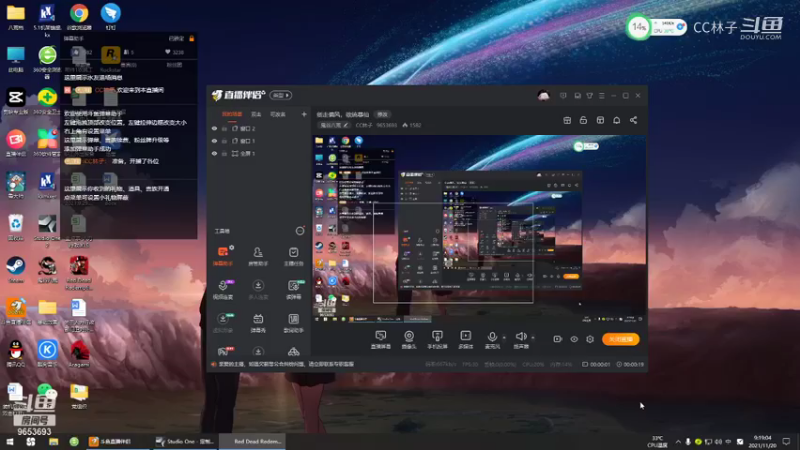Open the streamer tasks checklist tool
800x450 pixels.
(x=293, y=256)
